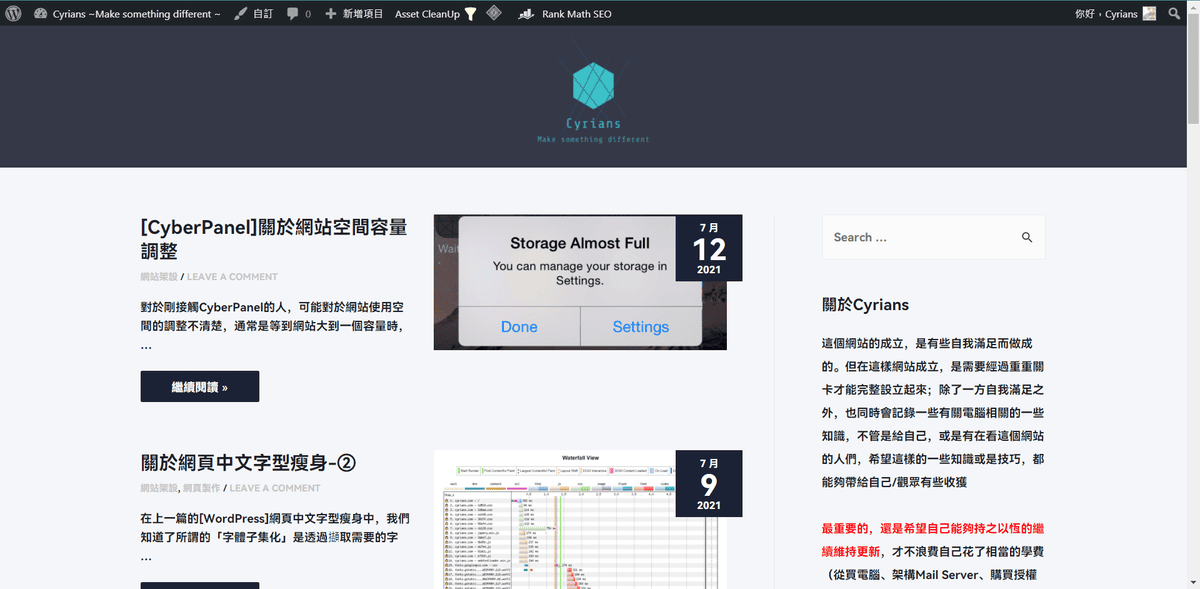
Task: Open the WordPress logo menu
Action: [x=12, y=14]
